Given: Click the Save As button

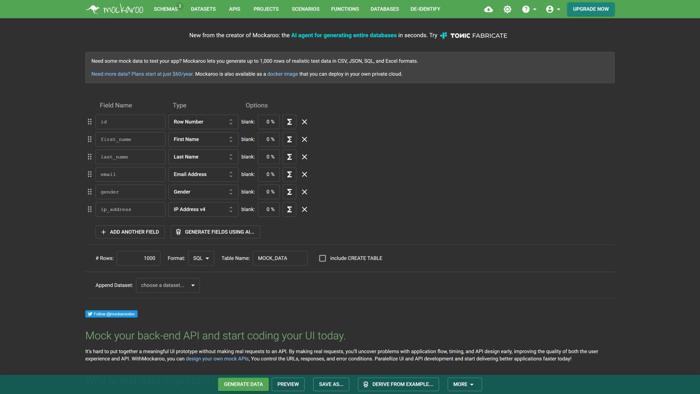Looking at the screenshot, I should 331,384.
